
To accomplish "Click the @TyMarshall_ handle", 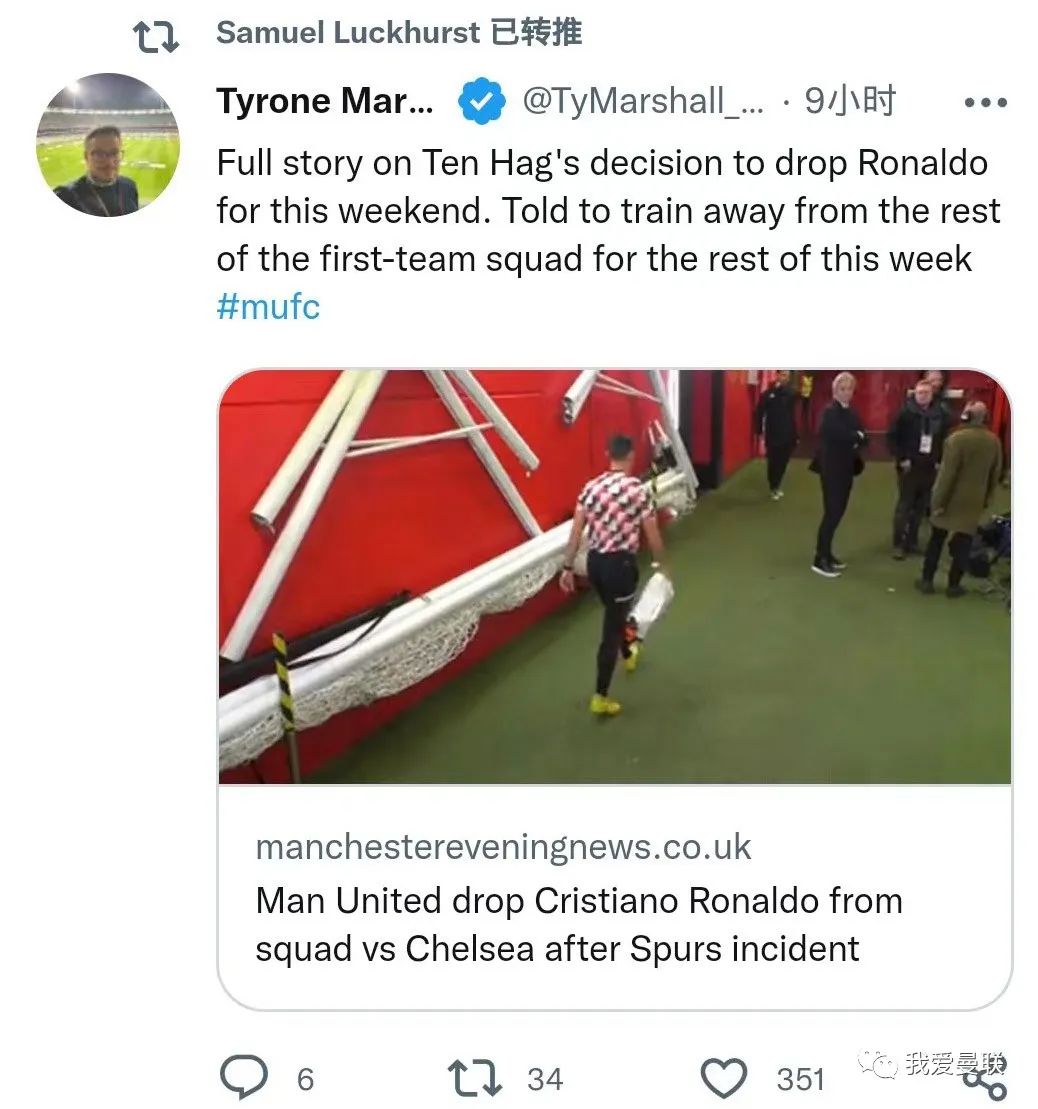I will click(x=643, y=101).
